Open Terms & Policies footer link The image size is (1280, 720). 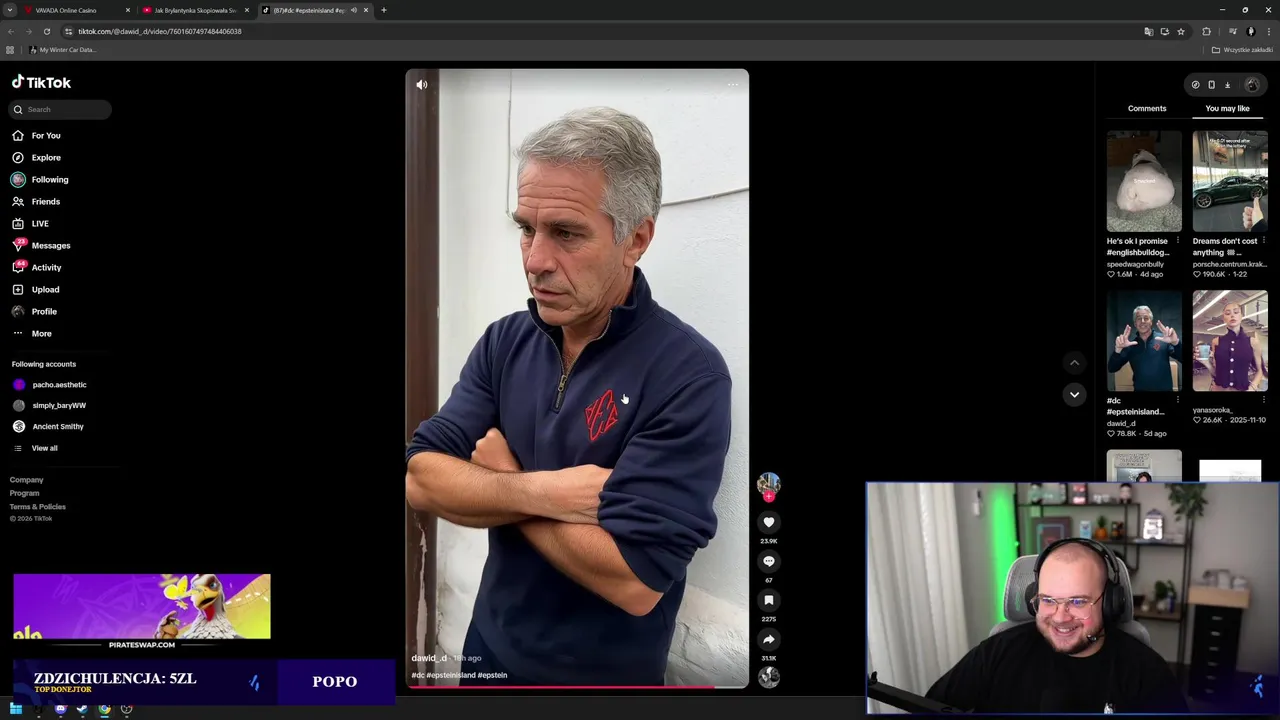[38, 507]
